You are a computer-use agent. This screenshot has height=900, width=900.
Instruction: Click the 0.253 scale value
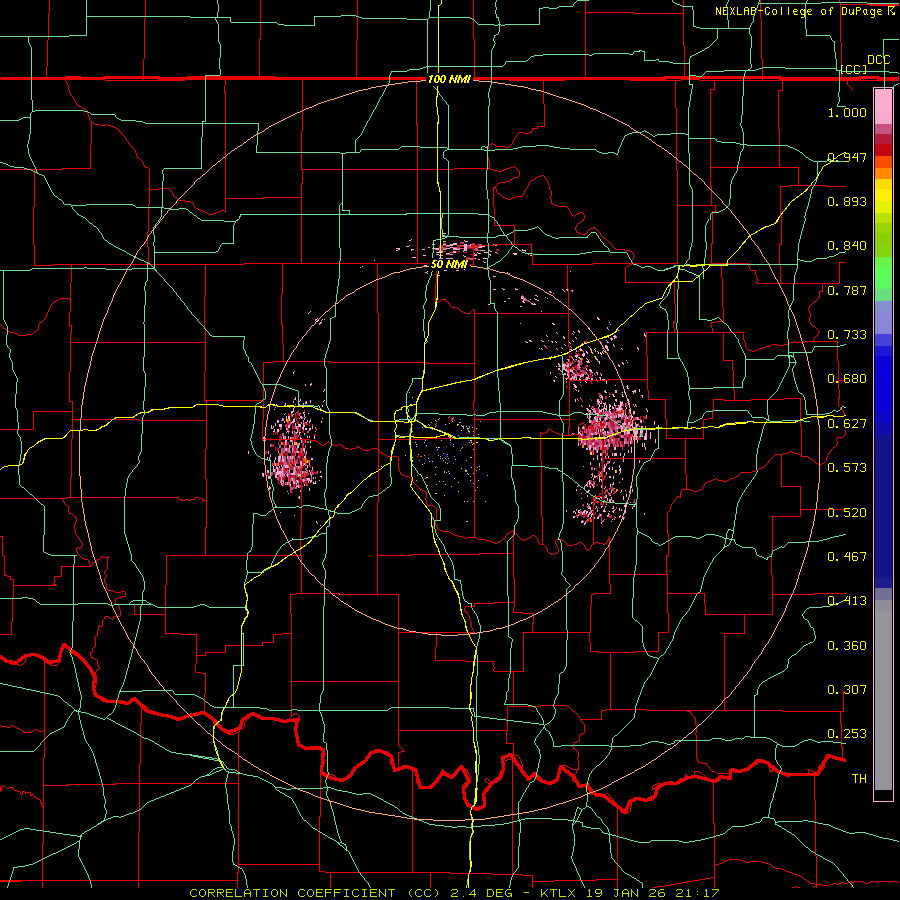pos(847,734)
